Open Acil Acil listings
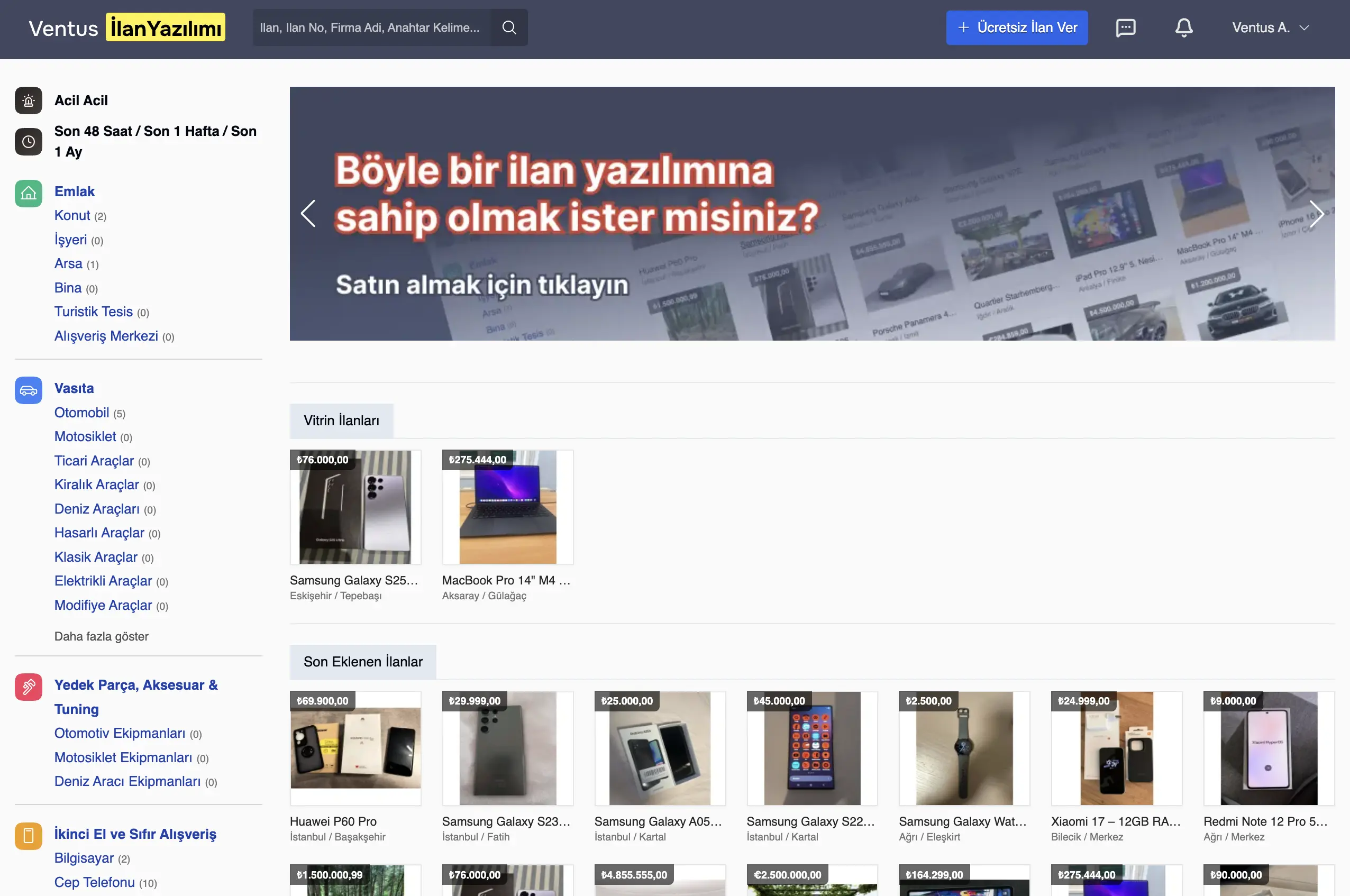This screenshot has height=896, width=1350. pyautogui.click(x=81, y=100)
